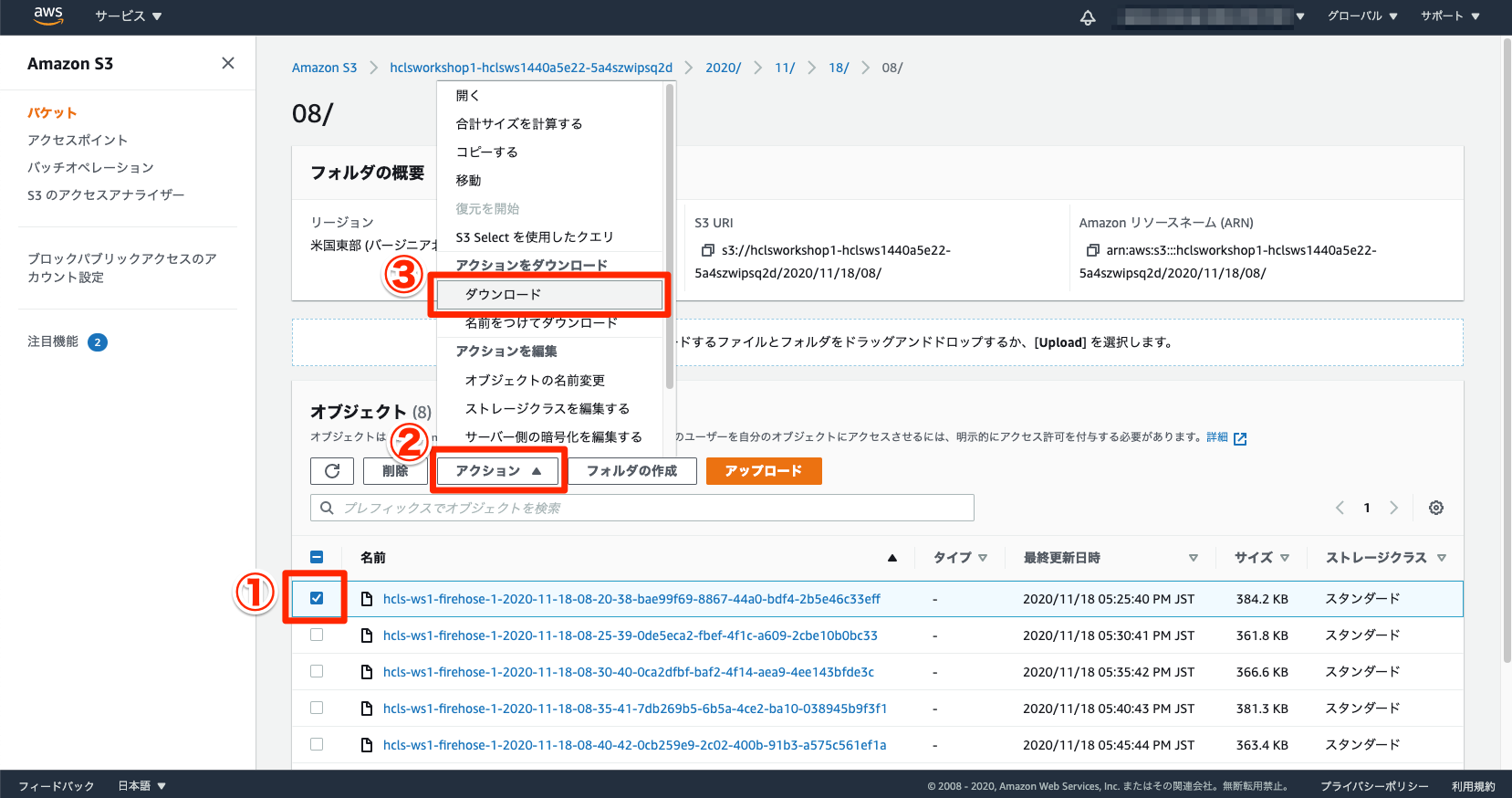Check the 08-40-42 object checkbox
This screenshot has width=1512, height=798.
pyautogui.click(x=317, y=744)
